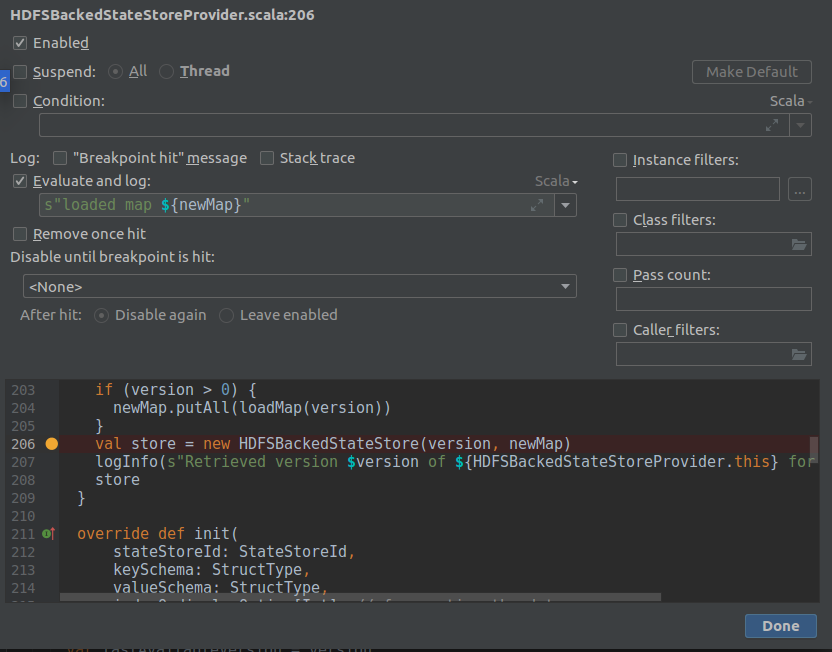Click the Done button
Image resolution: width=832 pixels, height=652 pixels.
point(781,626)
